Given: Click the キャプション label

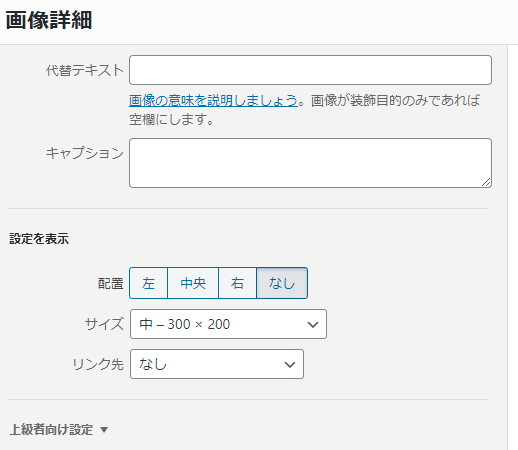Looking at the screenshot, I should coord(85,153).
